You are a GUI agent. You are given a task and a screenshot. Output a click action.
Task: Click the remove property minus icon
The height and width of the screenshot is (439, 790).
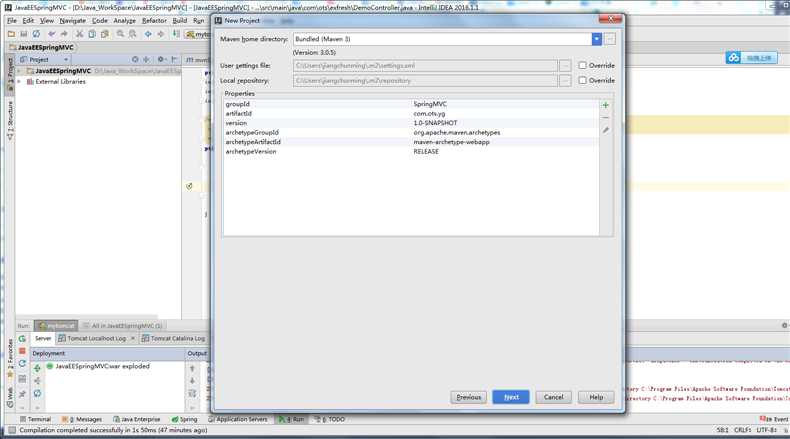coord(606,117)
